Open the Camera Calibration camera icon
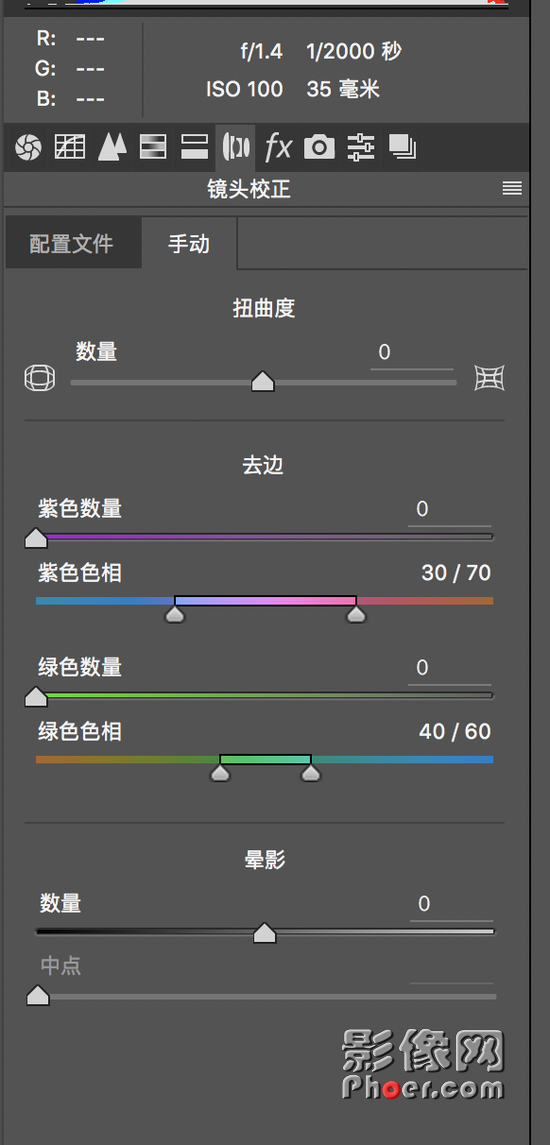550x1145 pixels. coord(319,148)
